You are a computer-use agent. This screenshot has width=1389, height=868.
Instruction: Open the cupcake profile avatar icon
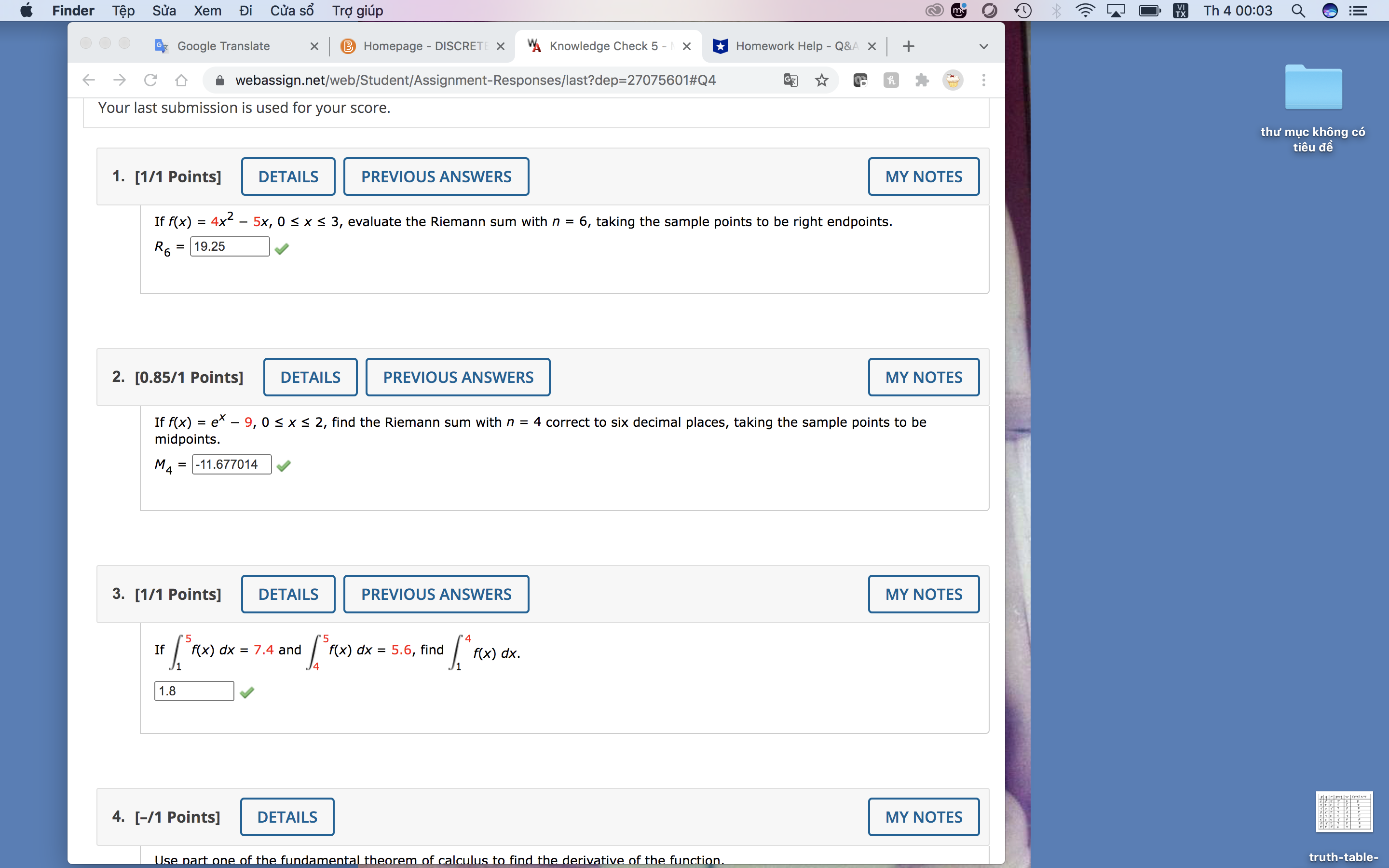[x=953, y=81]
